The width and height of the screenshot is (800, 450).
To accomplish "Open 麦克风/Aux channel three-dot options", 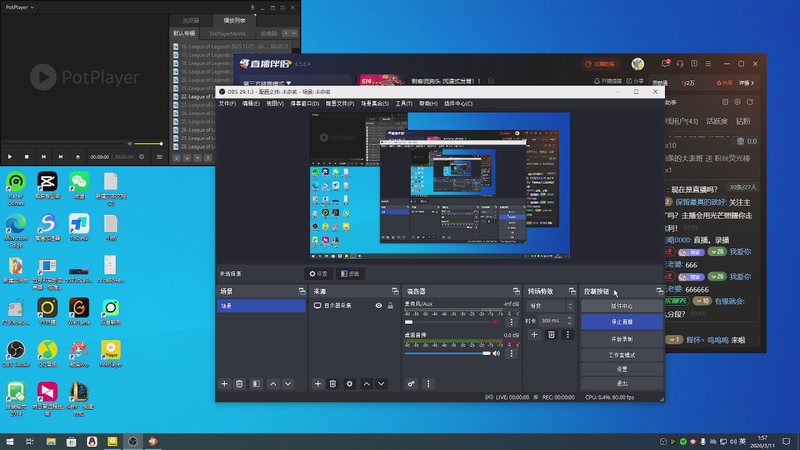I will click(512, 322).
